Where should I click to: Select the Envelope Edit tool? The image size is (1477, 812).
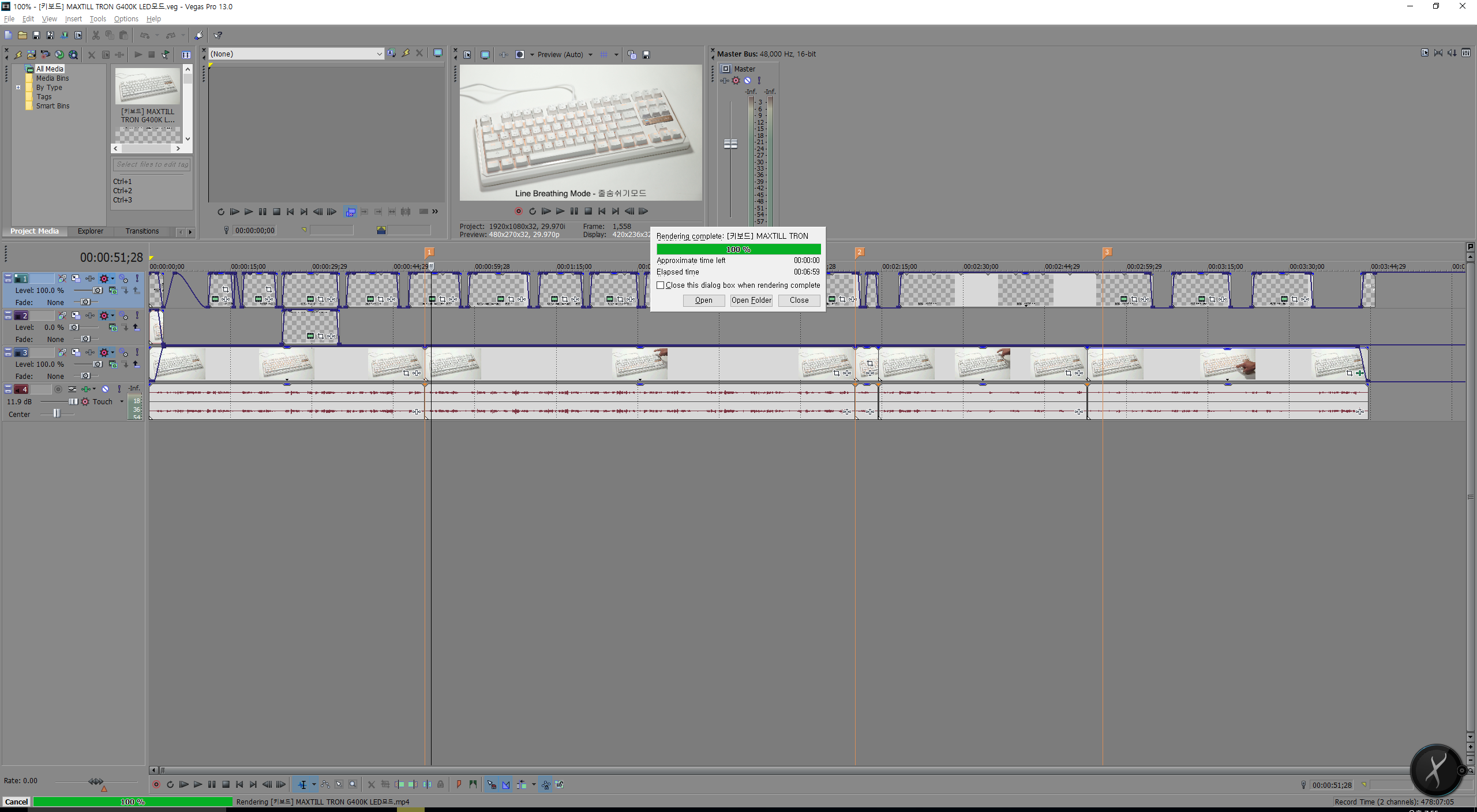click(x=325, y=784)
